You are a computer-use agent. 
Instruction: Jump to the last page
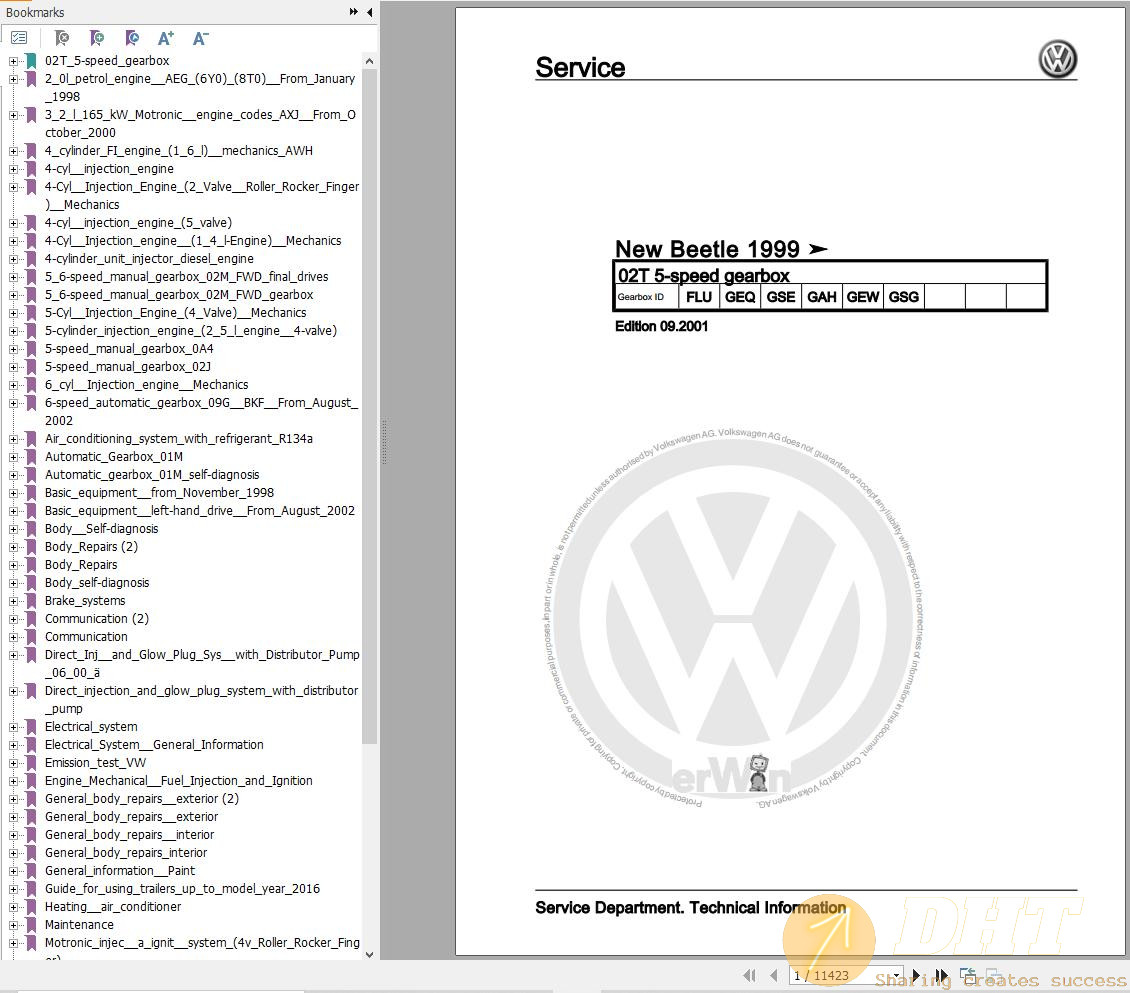(941, 975)
